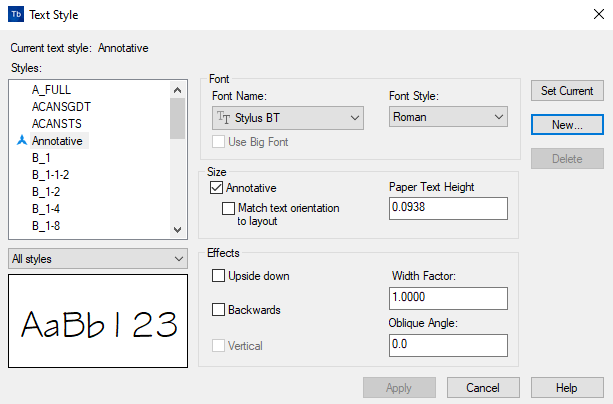Toggle the Backwards checkbox
The image size is (613, 404).
(219, 310)
